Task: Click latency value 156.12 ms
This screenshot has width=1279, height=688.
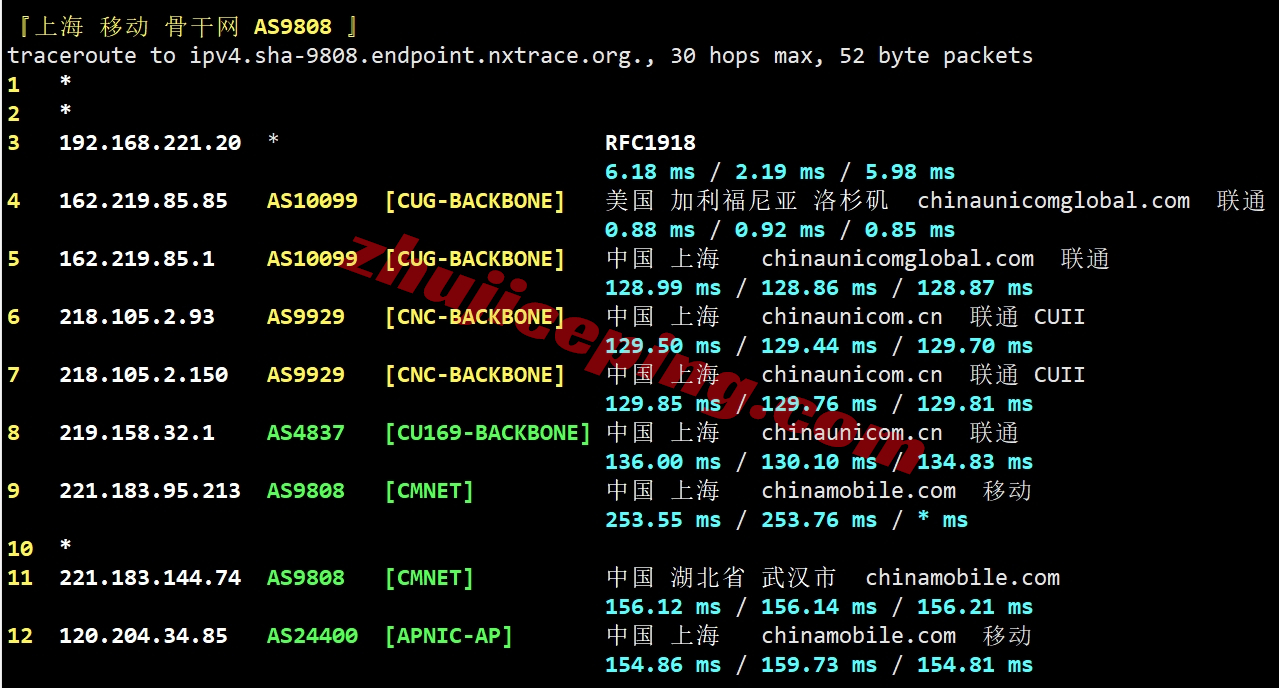Action: tap(663, 607)
